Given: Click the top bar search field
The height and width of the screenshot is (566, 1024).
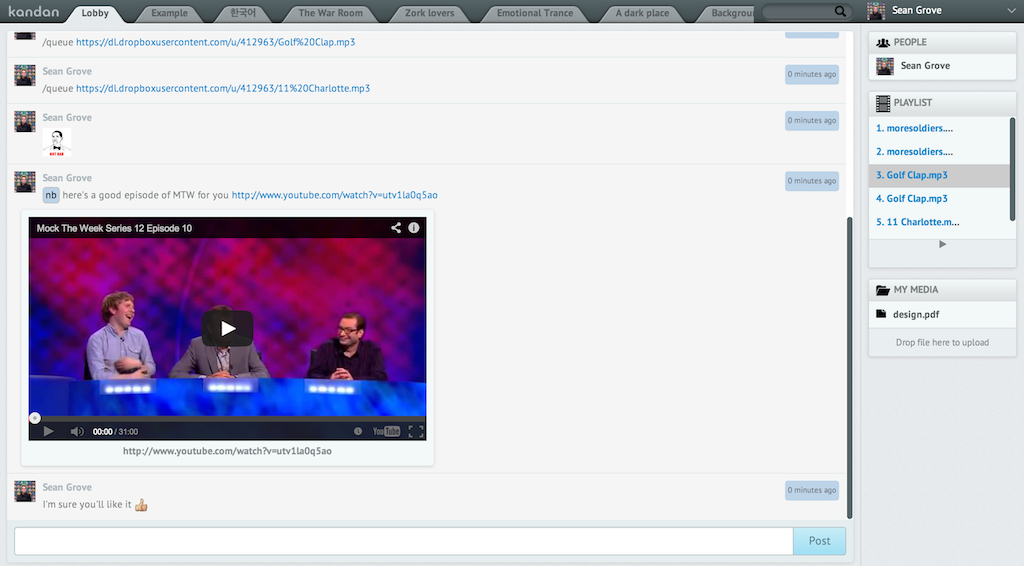Looking at the screenshot, I should (799, 11).
